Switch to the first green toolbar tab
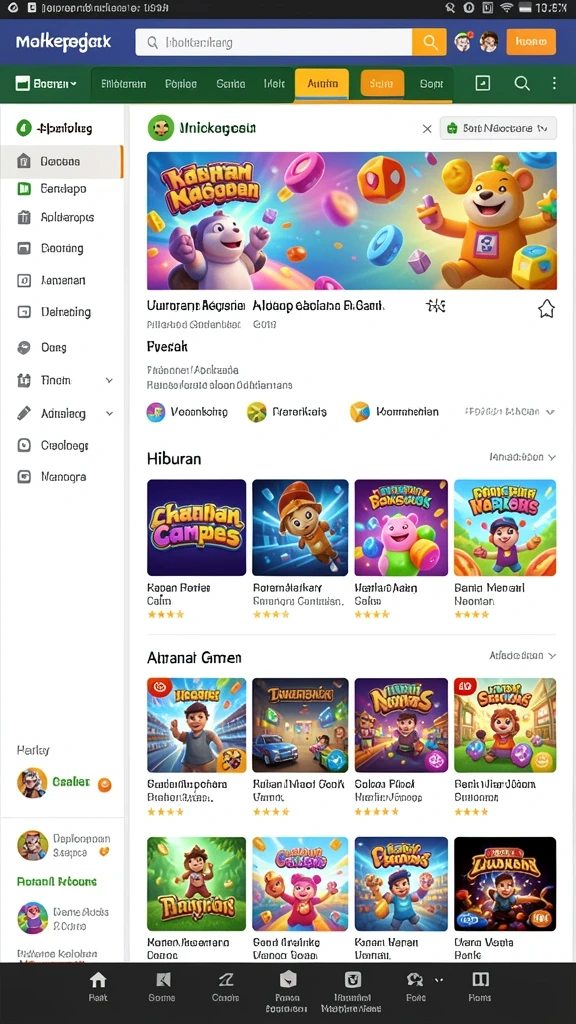The width and height of the screenshot is (576, 1024). [x=123, y=84]
